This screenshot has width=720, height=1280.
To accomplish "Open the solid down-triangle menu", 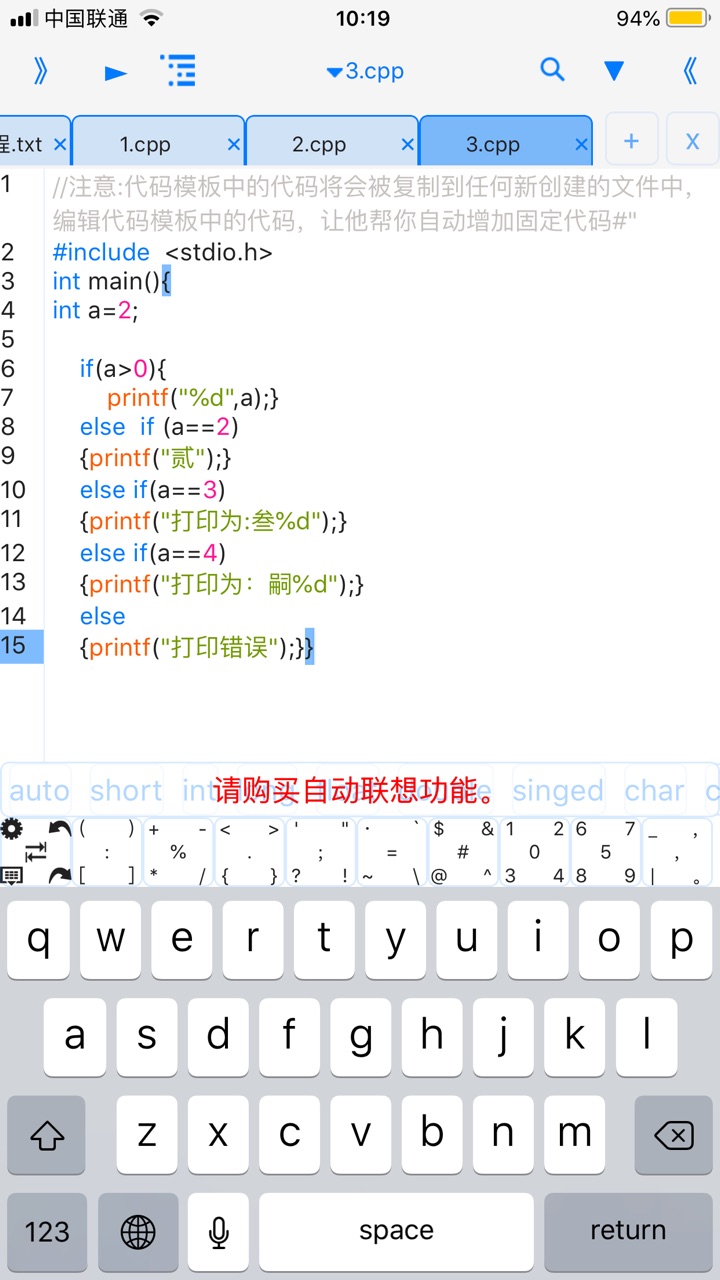I will click(x=614, y=71).
